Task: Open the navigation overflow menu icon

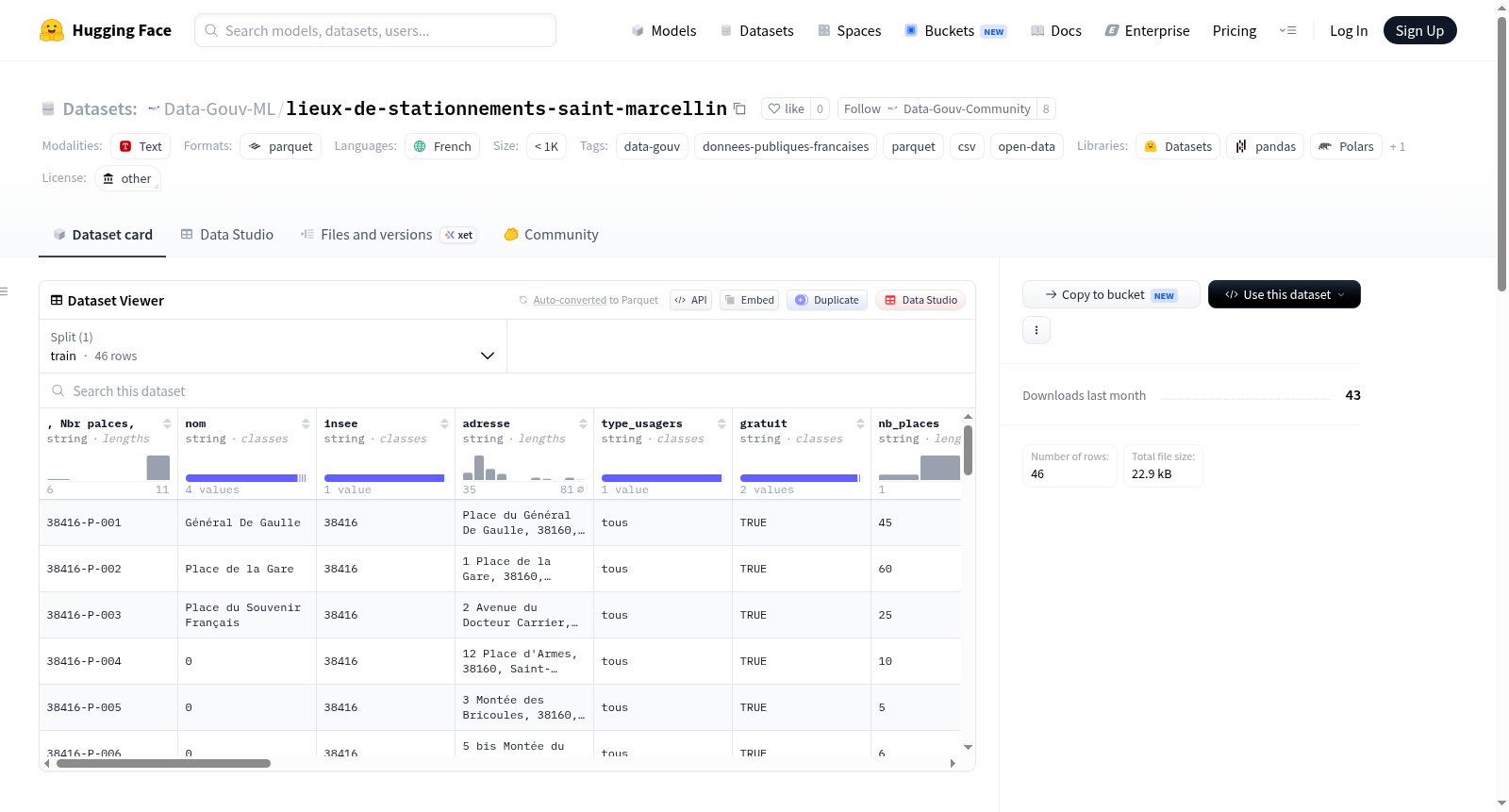Action: (x=1287, y=30)
